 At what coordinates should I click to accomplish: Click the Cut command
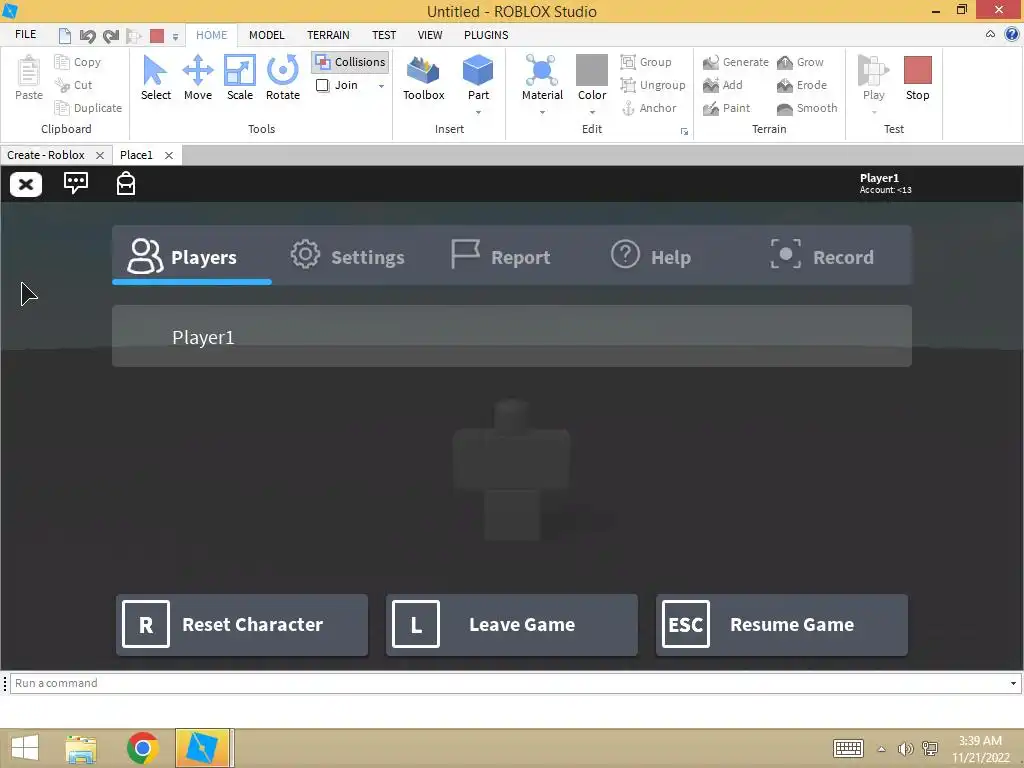(74, 85)
